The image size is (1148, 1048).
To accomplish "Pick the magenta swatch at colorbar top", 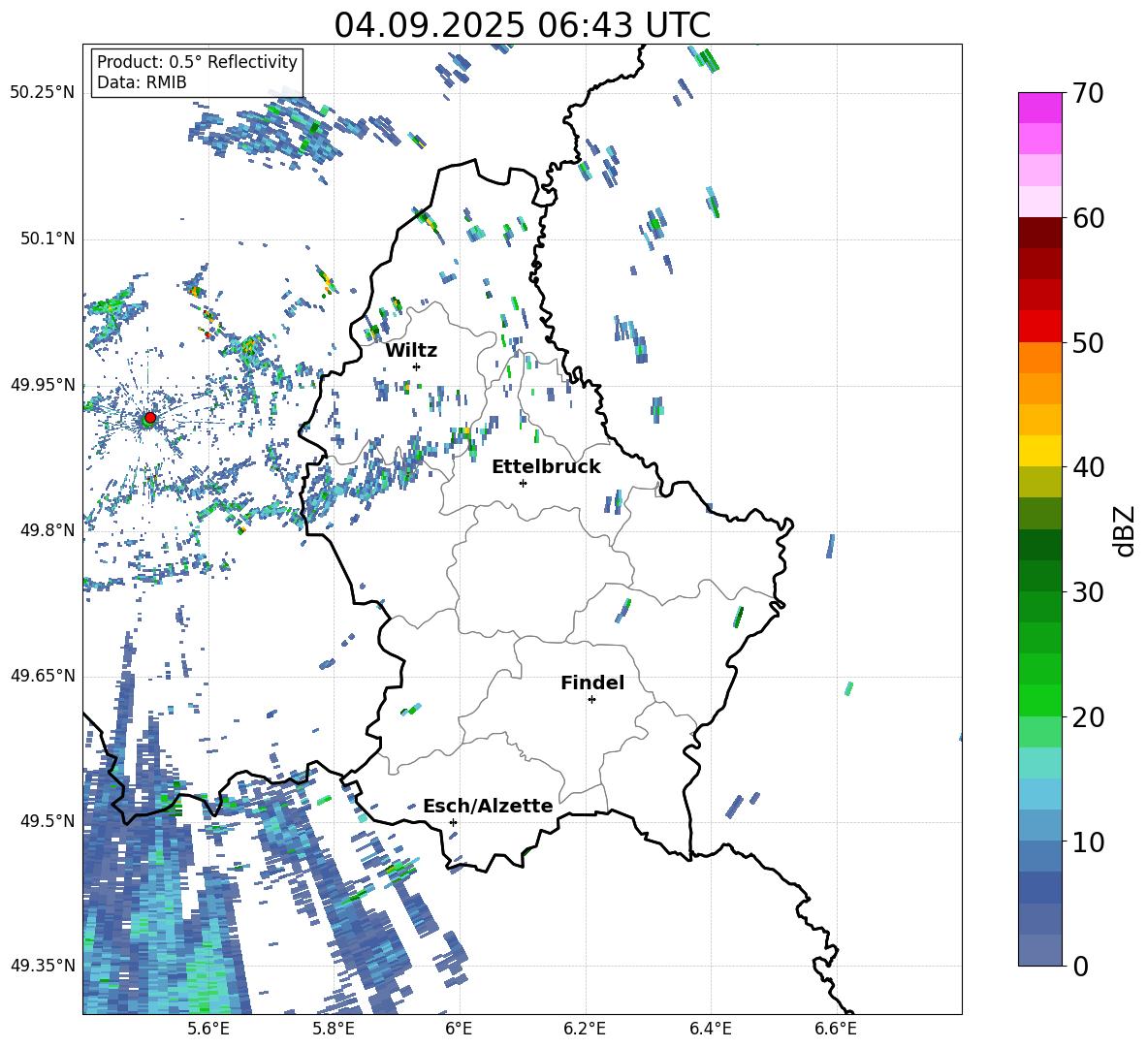I will [x=1039, y=108].
